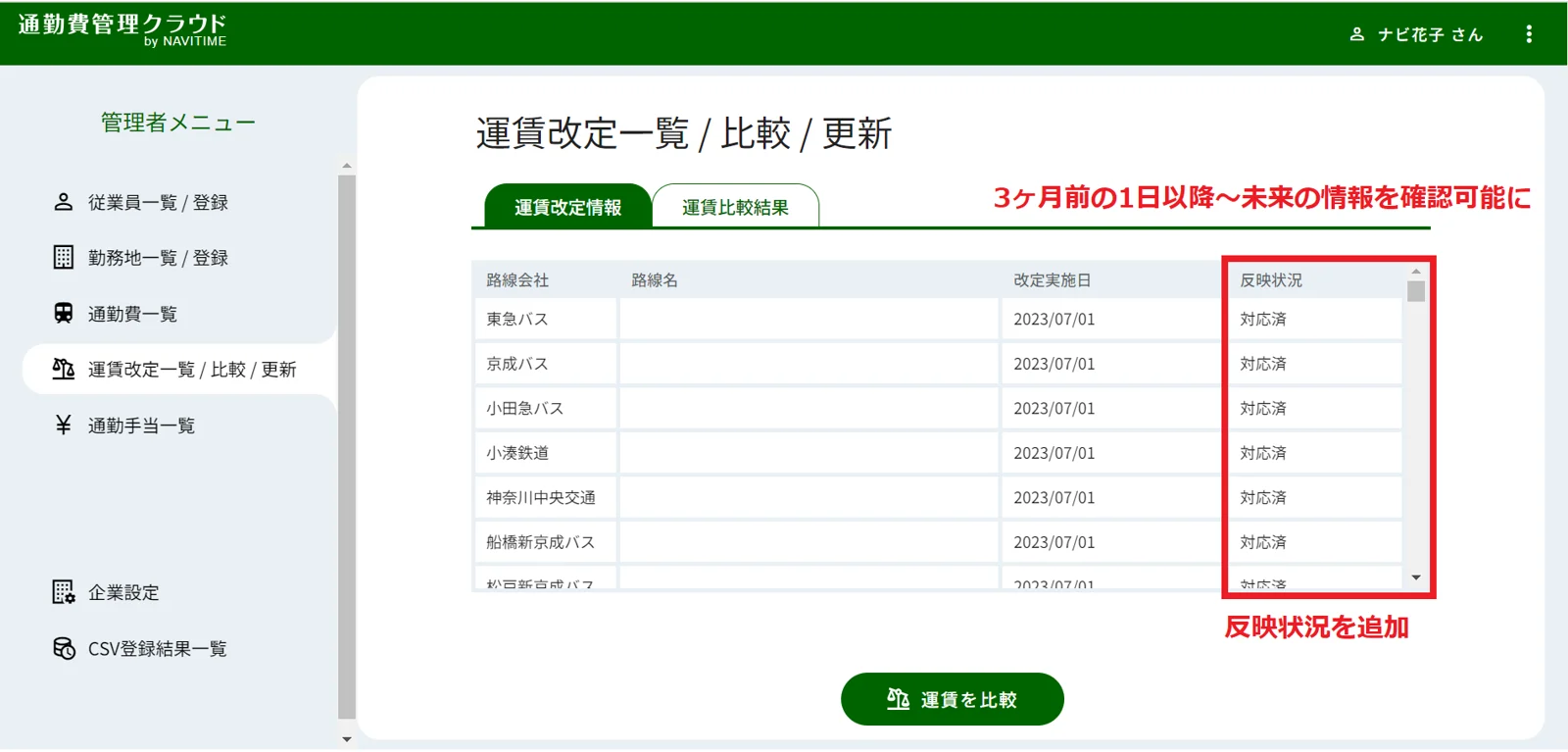Click the user avatar icon in header

click(1356, 34)
